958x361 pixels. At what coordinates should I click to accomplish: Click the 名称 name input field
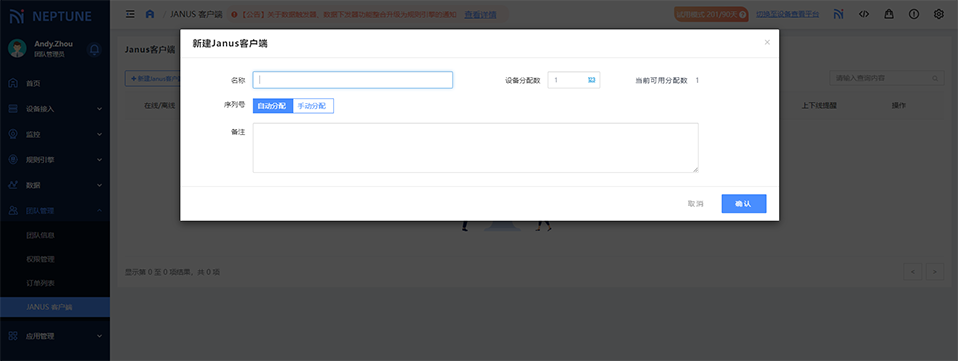(x=353, y=80)
